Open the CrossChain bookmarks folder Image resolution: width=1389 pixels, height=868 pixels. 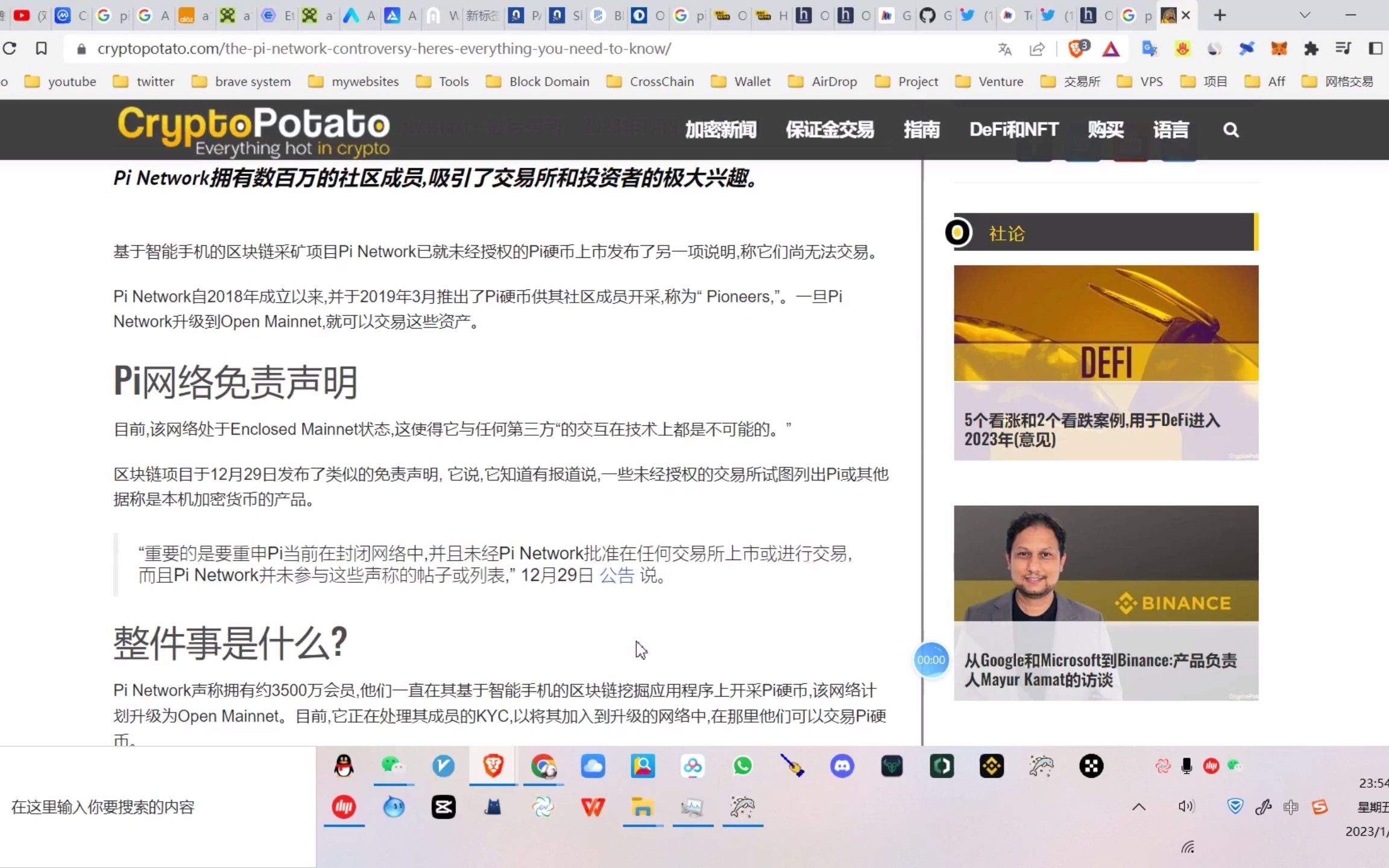tap(650, 81)
